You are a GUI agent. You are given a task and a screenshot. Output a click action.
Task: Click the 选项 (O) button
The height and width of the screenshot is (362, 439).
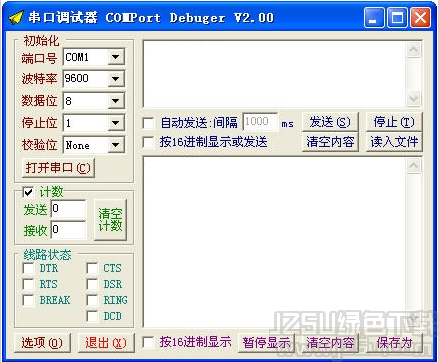pyautogui.click(x=42, y=342)
